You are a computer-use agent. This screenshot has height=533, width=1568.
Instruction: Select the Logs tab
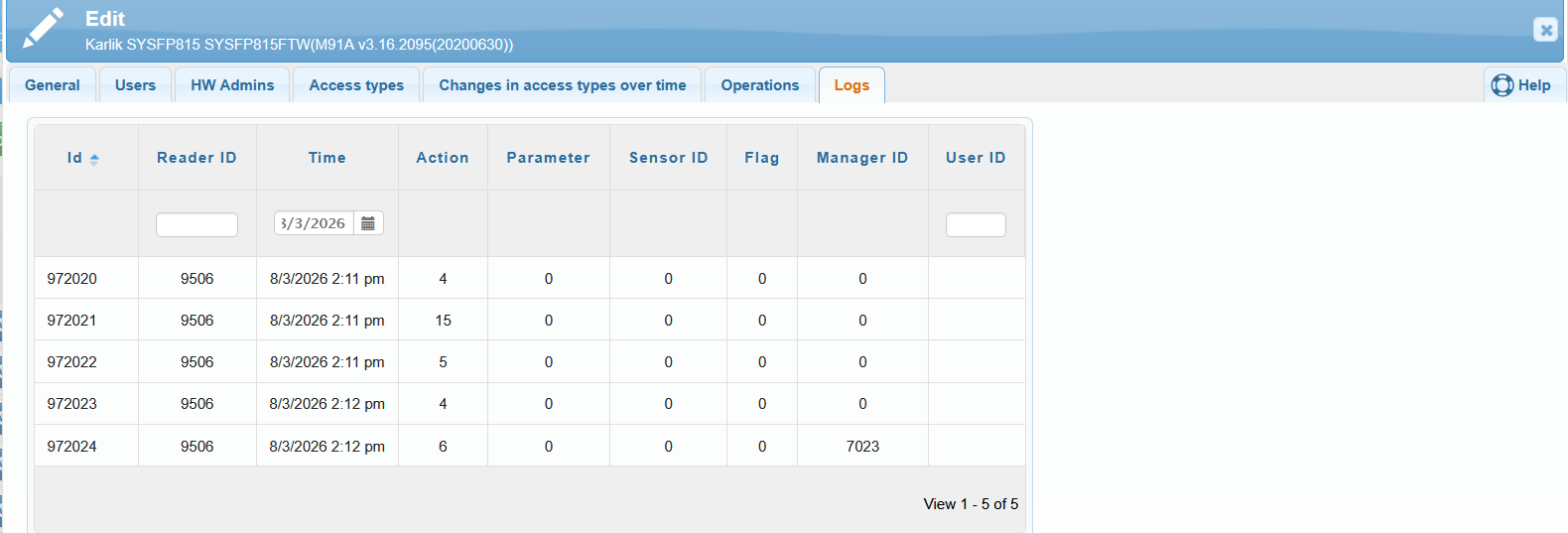tap(851, 85)
